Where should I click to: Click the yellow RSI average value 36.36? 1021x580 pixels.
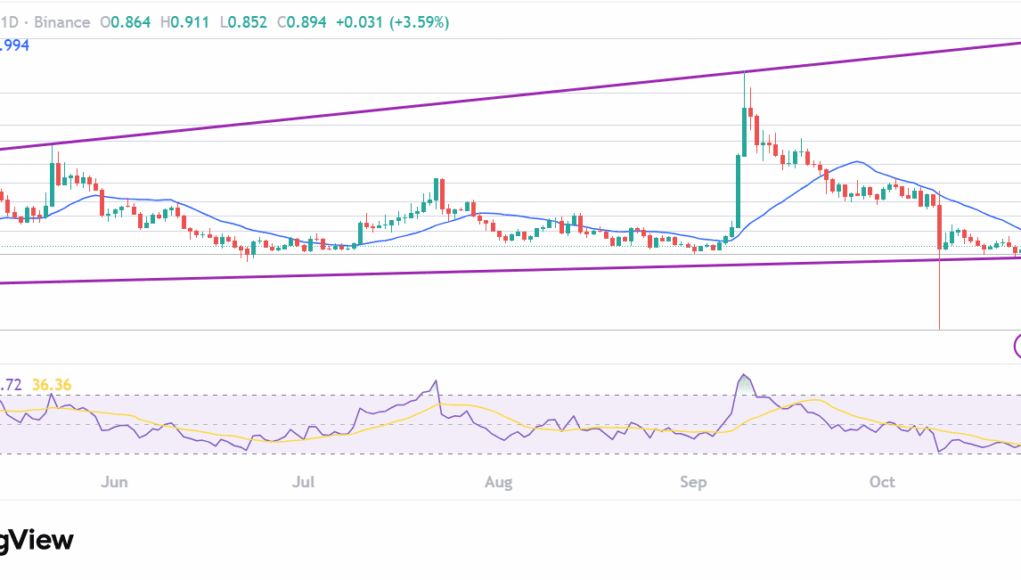point(51,384)
